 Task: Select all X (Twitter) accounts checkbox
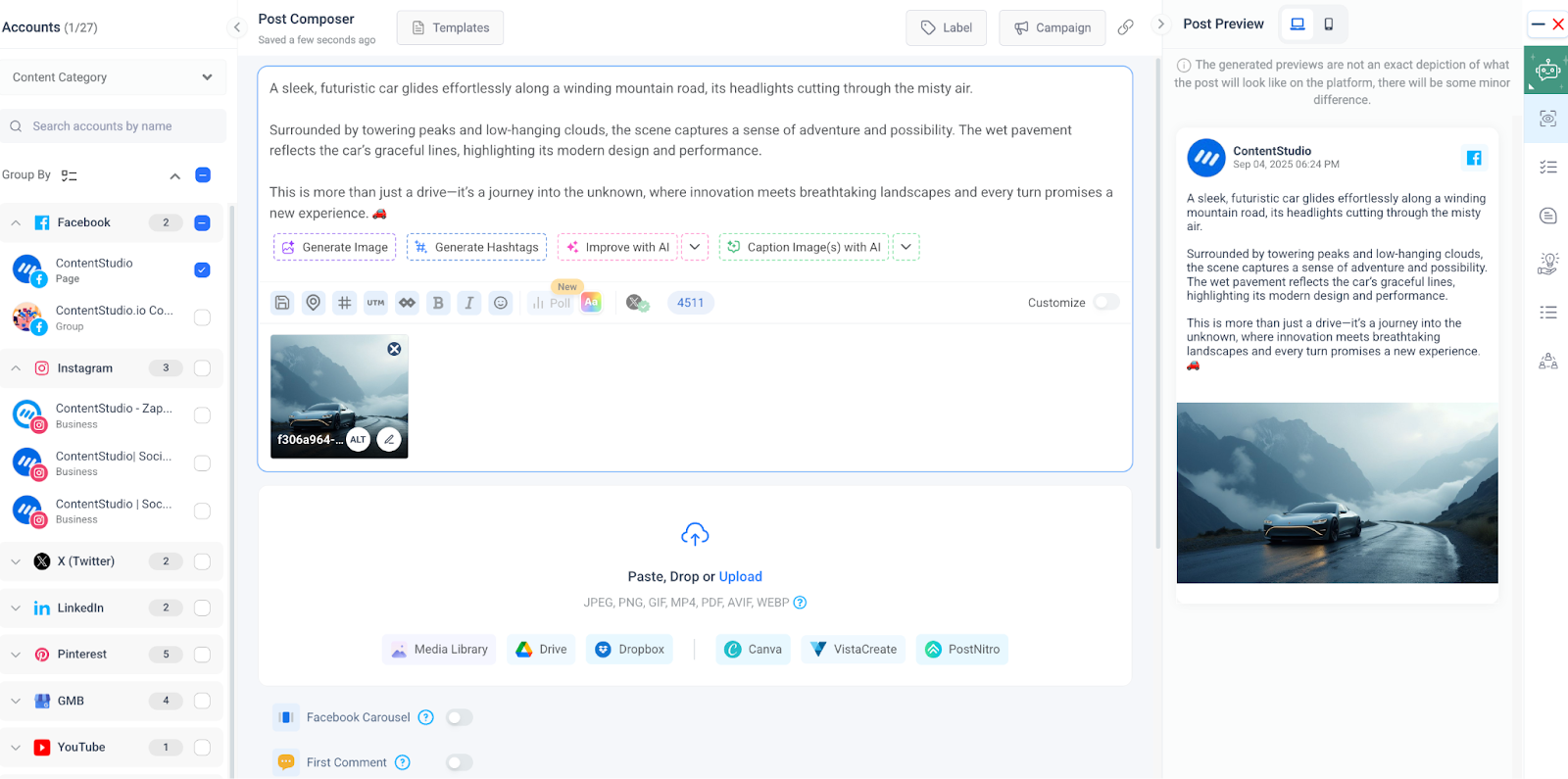coord(202,561)
